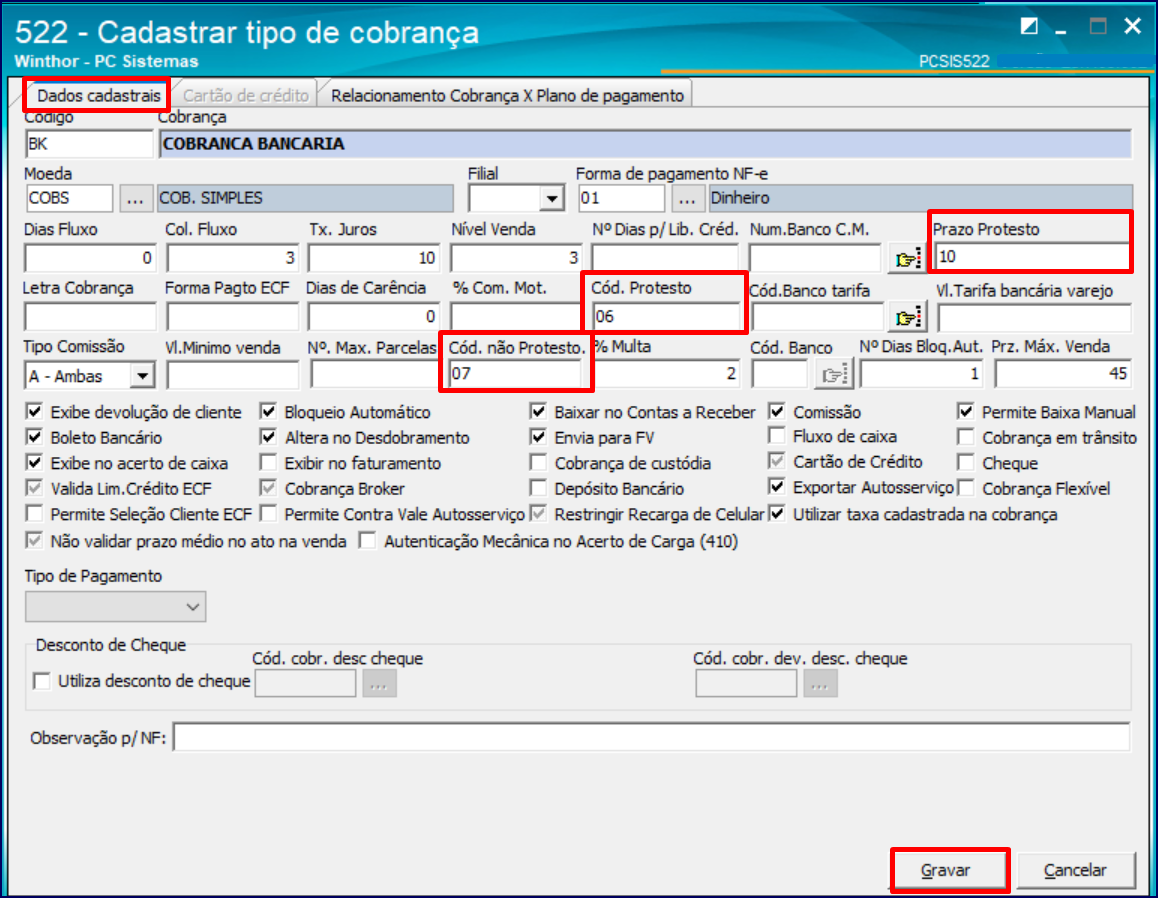The image size is (1158, 898).
Task: Click the Letra Cobrança field
Action: point(90,317)
